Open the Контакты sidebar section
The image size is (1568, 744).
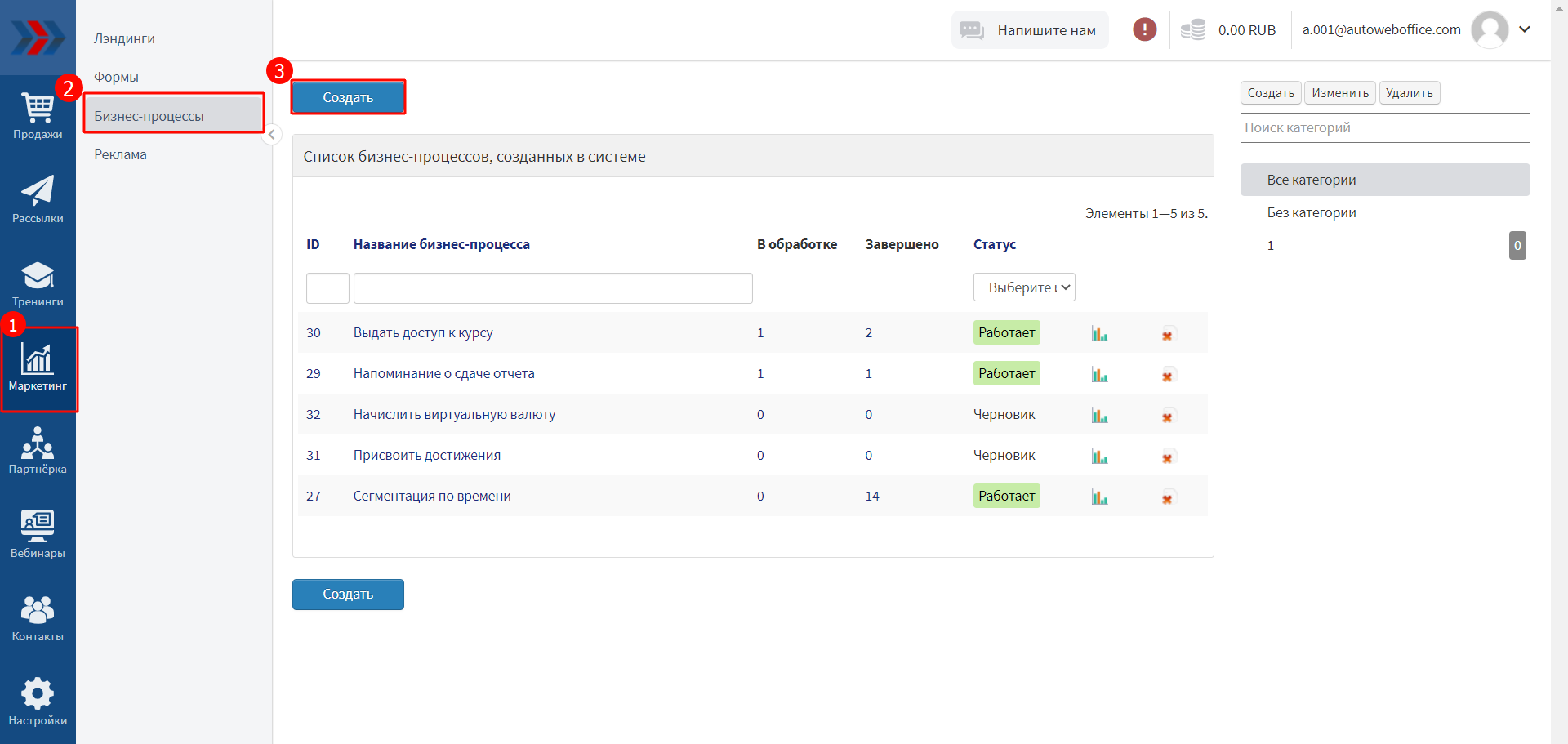[38, 618]
